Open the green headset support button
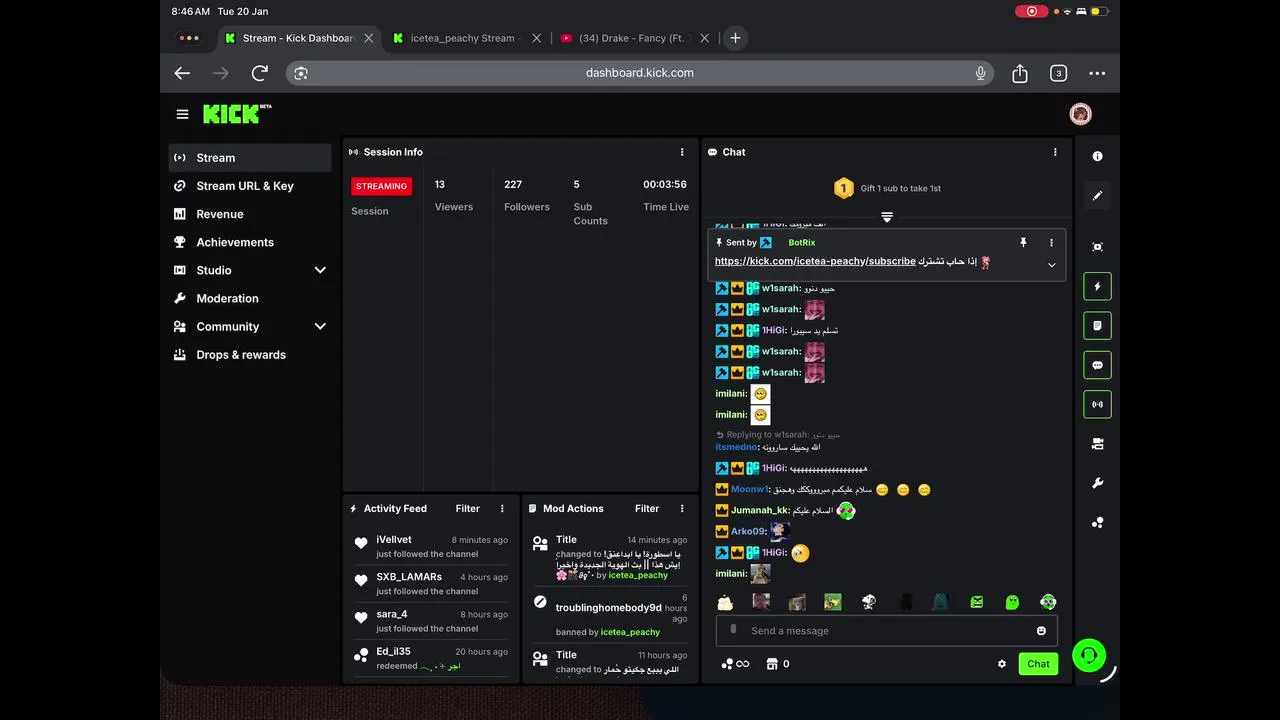The width and height of the screenshot is (1280, 720). [x=1089, y=655]
